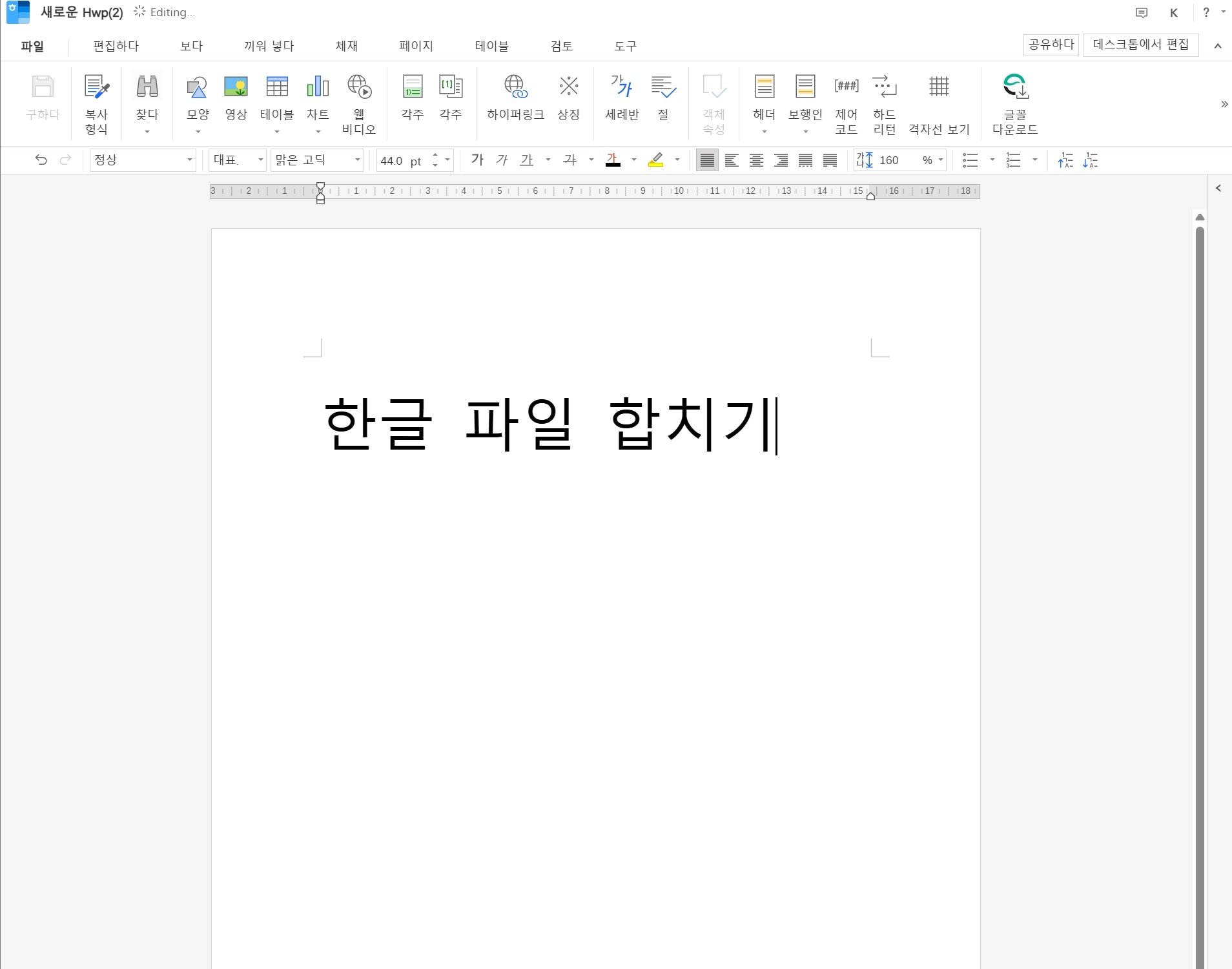This screenshot has width=1232, height=969.
Task: Collapse the ribbon with chevron
Action: [x=1218, y=46]
